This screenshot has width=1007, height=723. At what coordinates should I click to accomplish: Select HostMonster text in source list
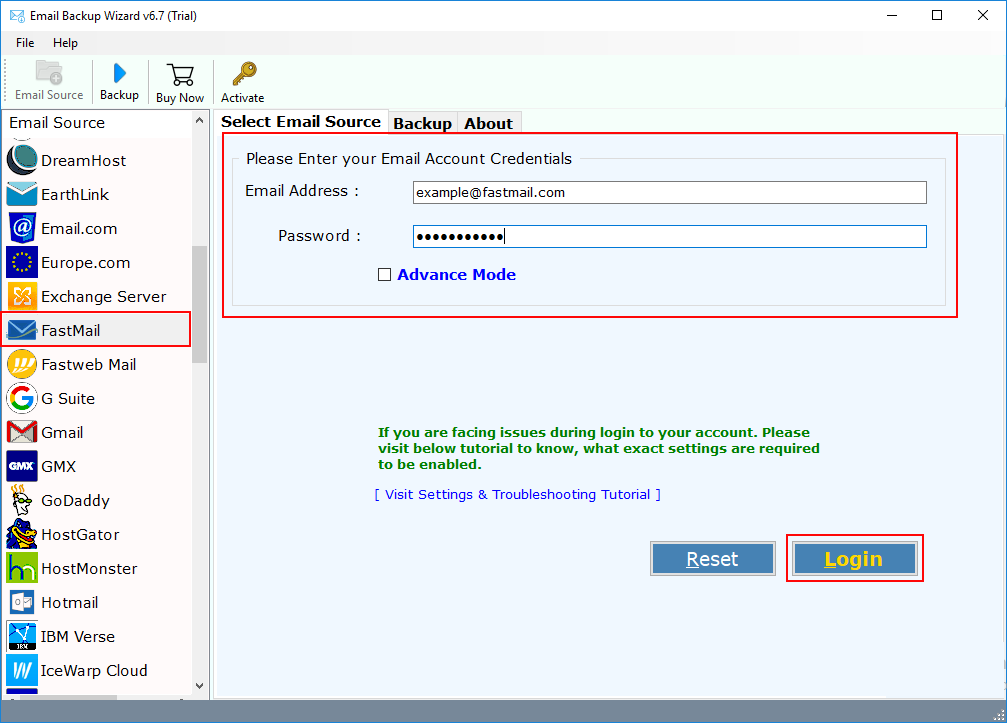click(x=89, y=569)
